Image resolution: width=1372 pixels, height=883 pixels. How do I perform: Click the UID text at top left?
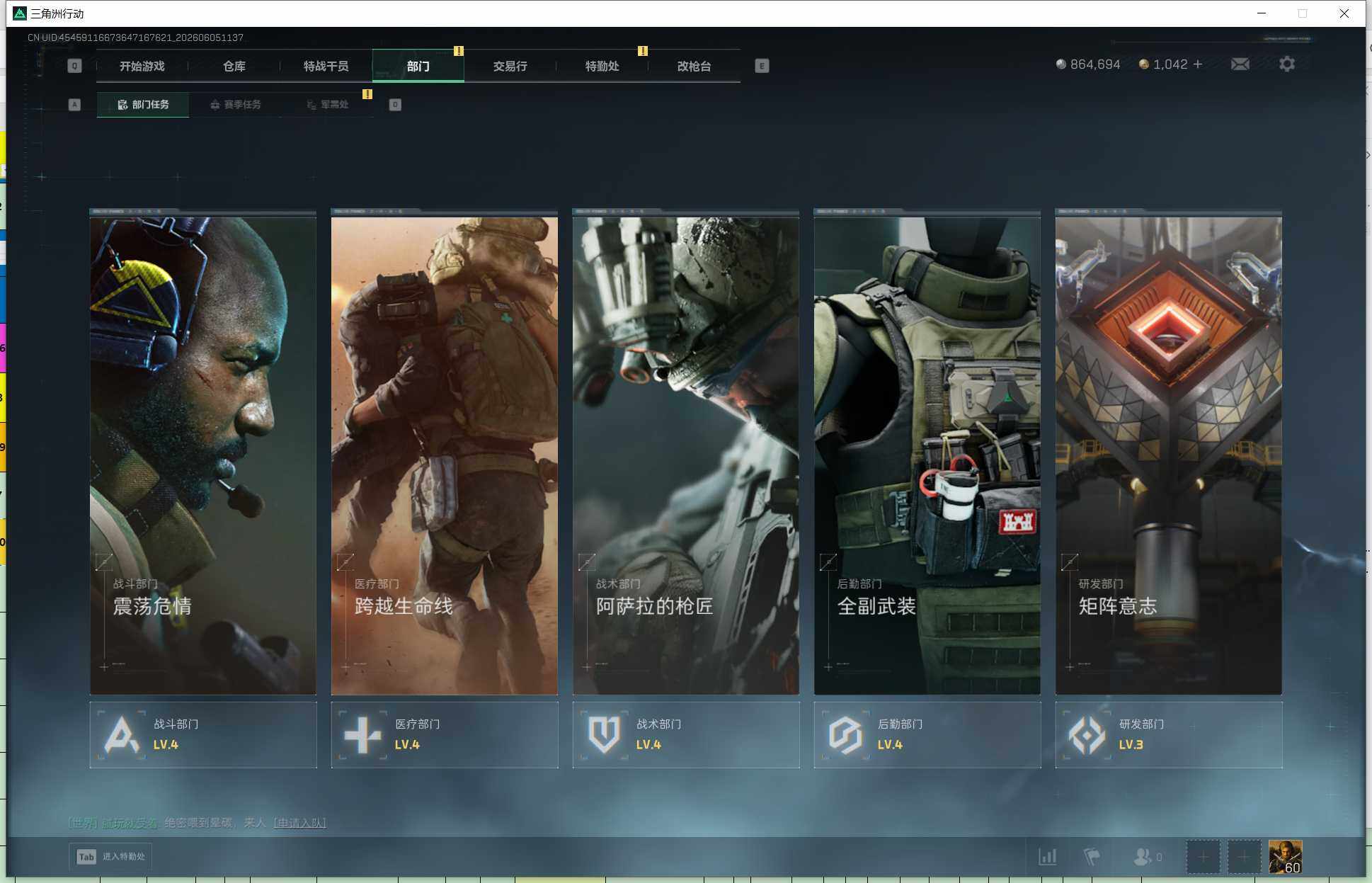point(135,38)
